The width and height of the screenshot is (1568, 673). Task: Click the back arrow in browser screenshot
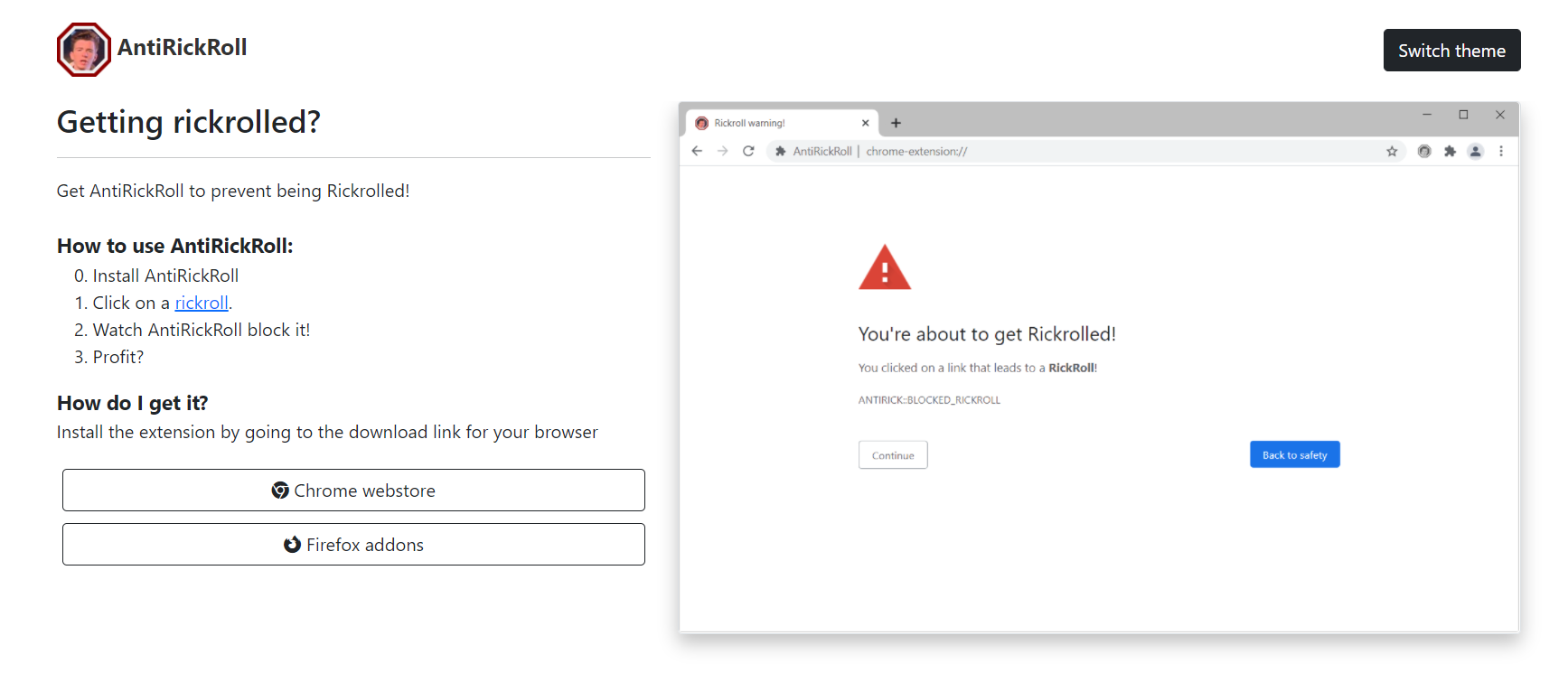click(697, 151)
